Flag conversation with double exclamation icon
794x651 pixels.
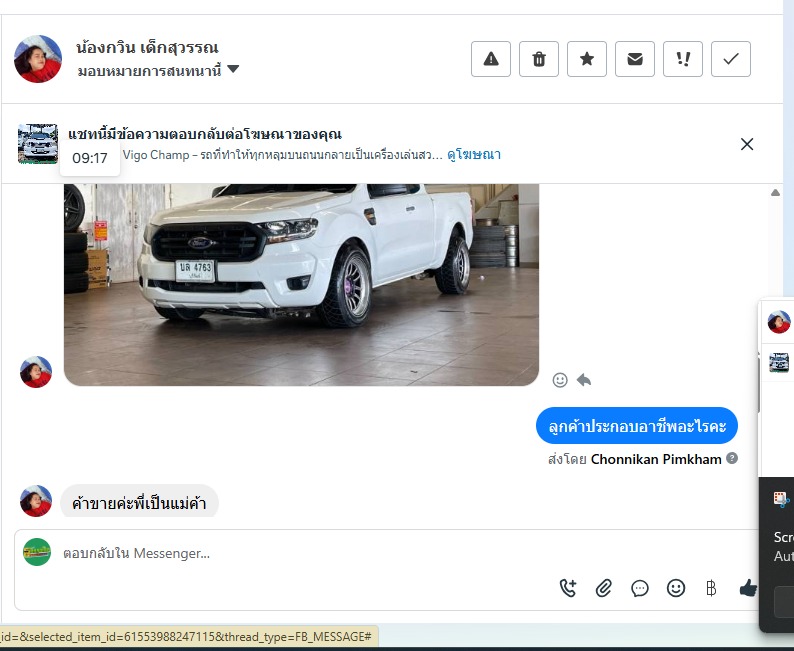tap(683, 59)
